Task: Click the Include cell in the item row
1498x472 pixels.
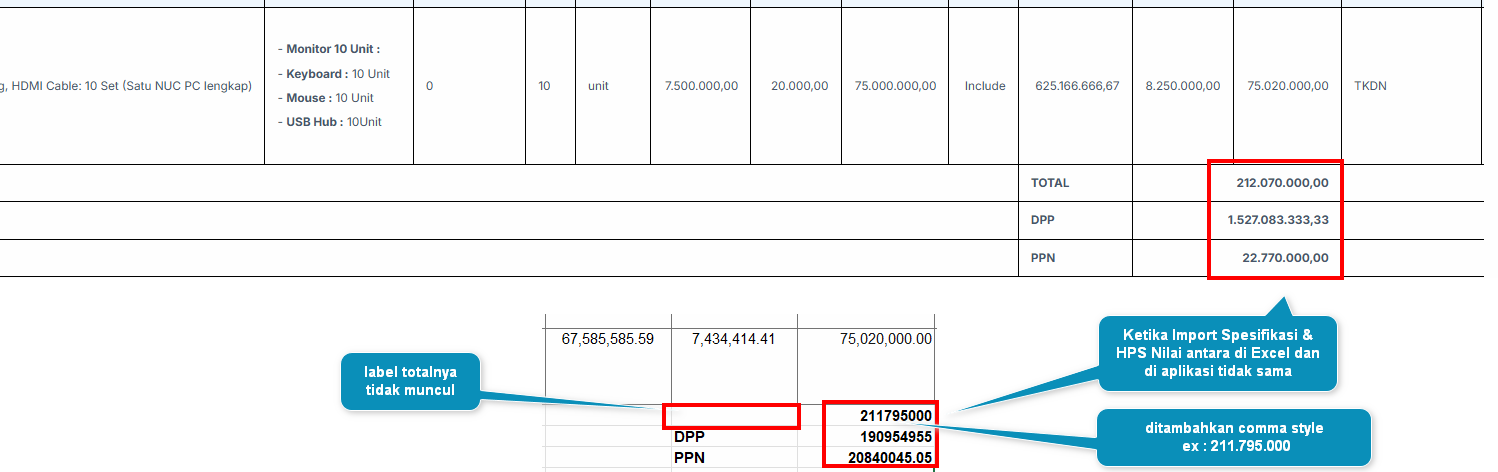Action: (x=984, y=86)
